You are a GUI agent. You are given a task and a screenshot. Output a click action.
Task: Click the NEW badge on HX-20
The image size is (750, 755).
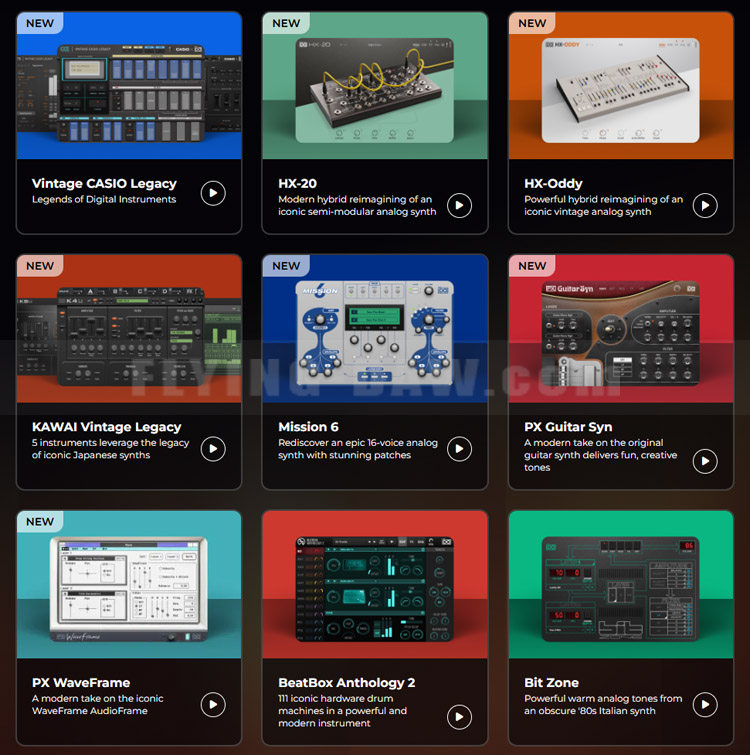(x=286, y=23)
